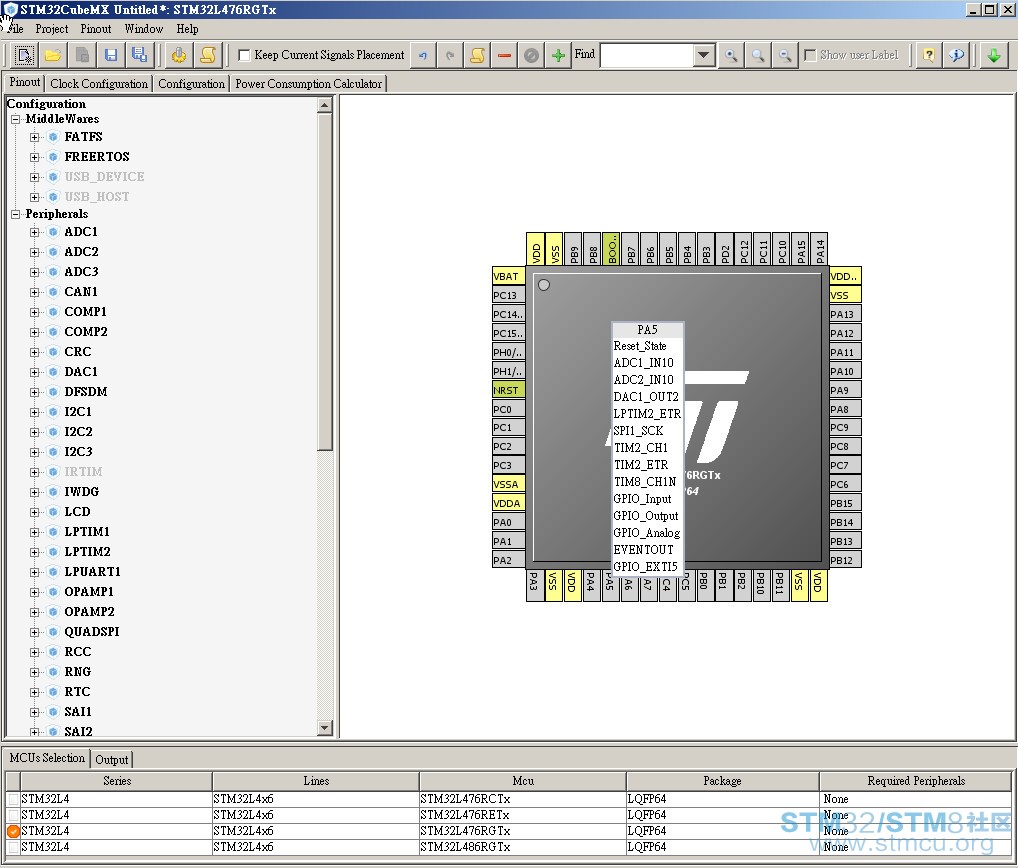The height and width of the screenshot is (868, 1018).
Task: Click the Generate Code gear icon
Action: [x=179, y=55]
